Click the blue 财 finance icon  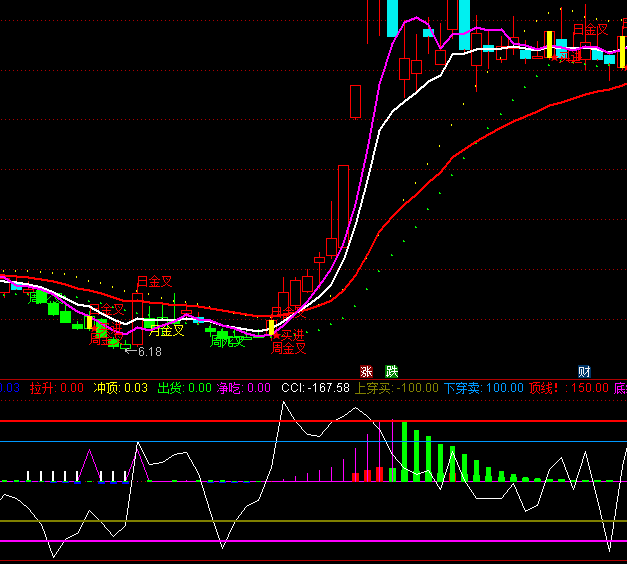click(584, 371)
